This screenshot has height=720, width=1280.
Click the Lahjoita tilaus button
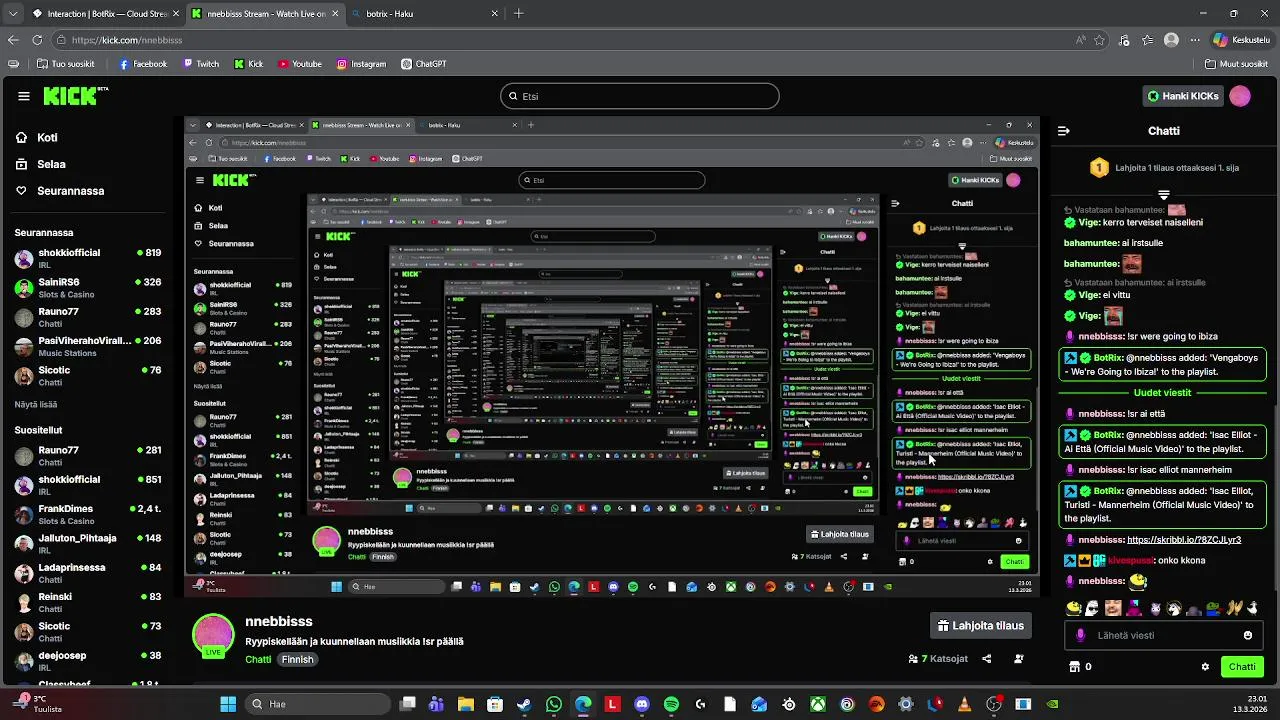pyautogui.click(x=980, y=626)
